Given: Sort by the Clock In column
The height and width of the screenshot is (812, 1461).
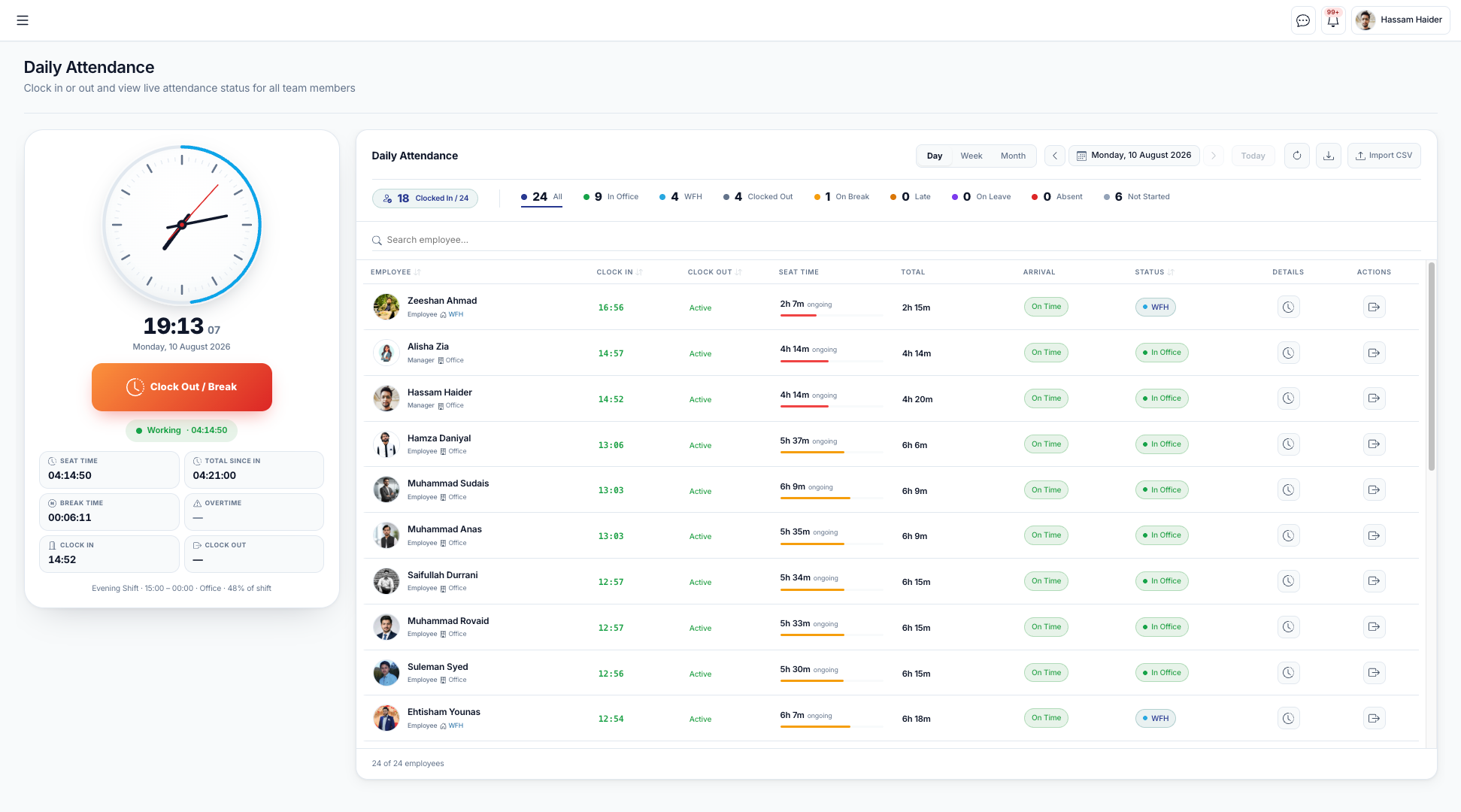Looking at the screenshot, I should 620,272.
